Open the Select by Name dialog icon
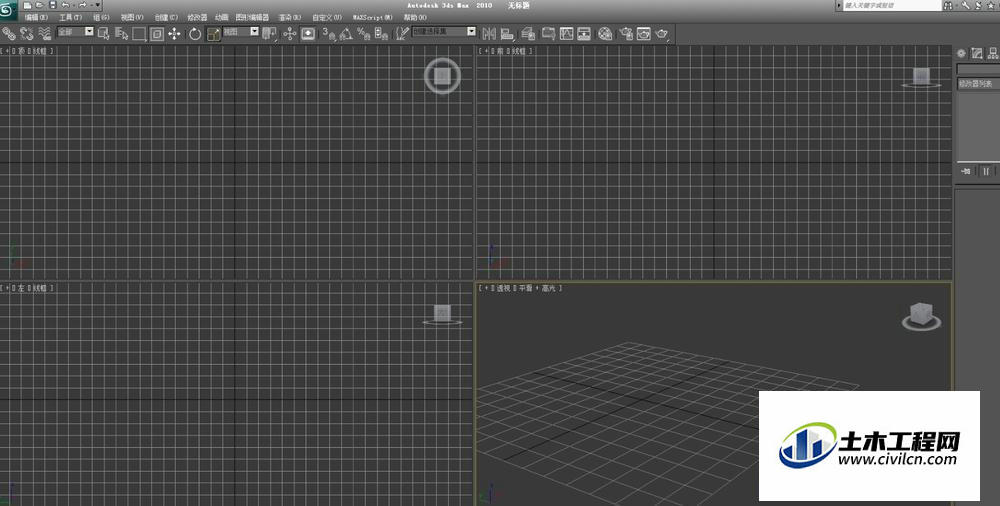The image size is (1000, 506). pyautogui.click(x=121, y=33)
